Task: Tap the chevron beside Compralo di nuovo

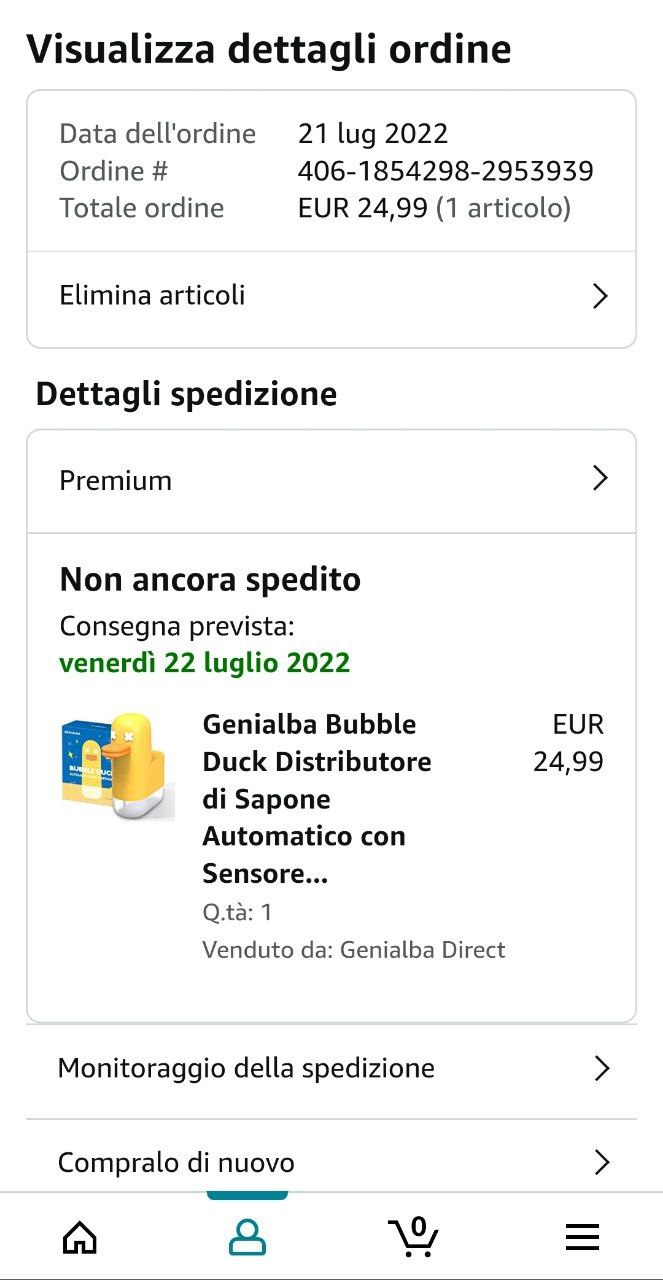Action: pos(601,1162)
